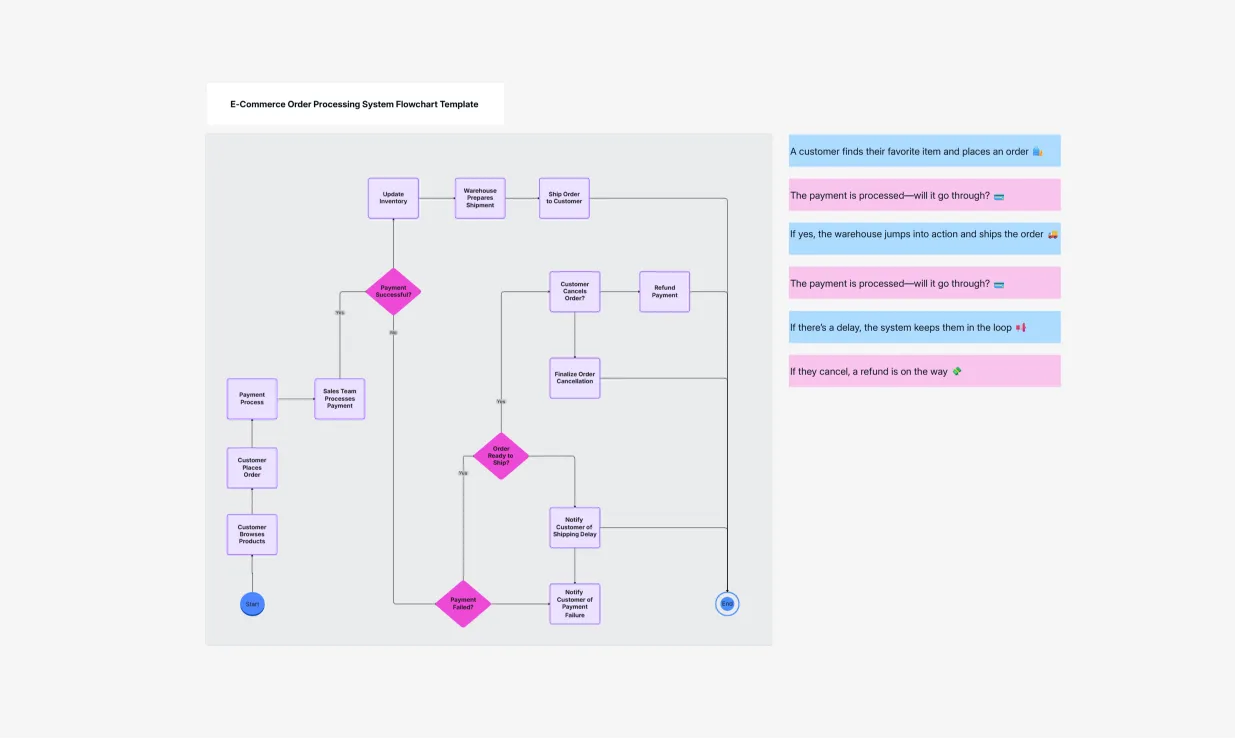Select the Refund Payment box
This screenshot has height=739, width=1235.
coord(665,291)
